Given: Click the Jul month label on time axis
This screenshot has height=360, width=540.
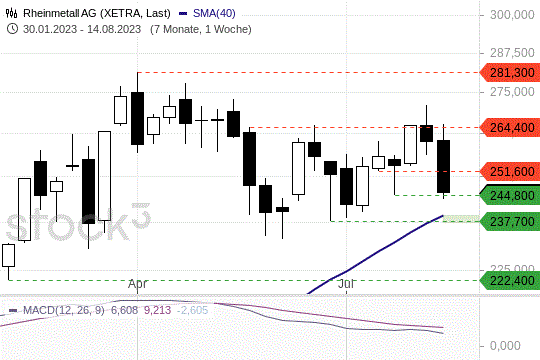Looking at the screenshot, I should pos(345,284).
